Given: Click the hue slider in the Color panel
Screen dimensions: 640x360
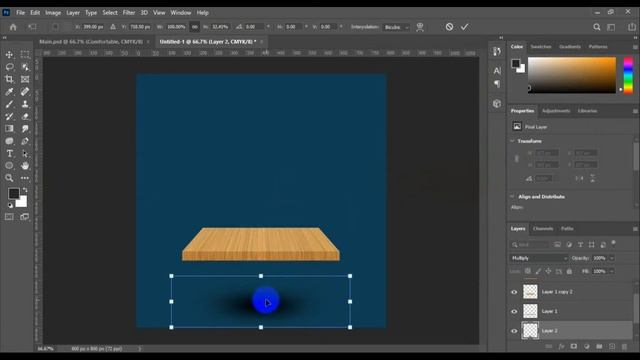Looking at the screenshot, I should pyautogui.click(x=628, y=75).
